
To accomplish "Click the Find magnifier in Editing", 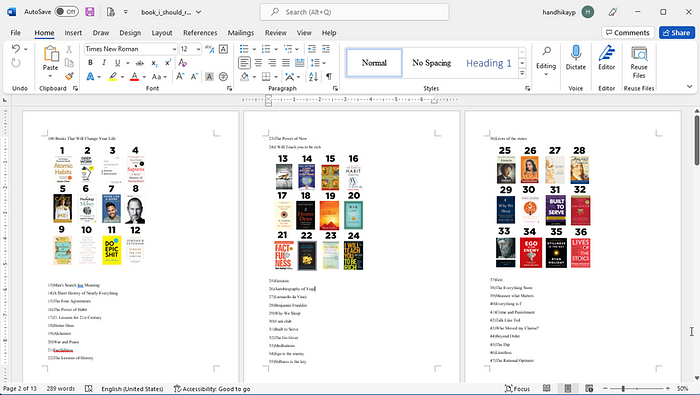I will (546, 51).
